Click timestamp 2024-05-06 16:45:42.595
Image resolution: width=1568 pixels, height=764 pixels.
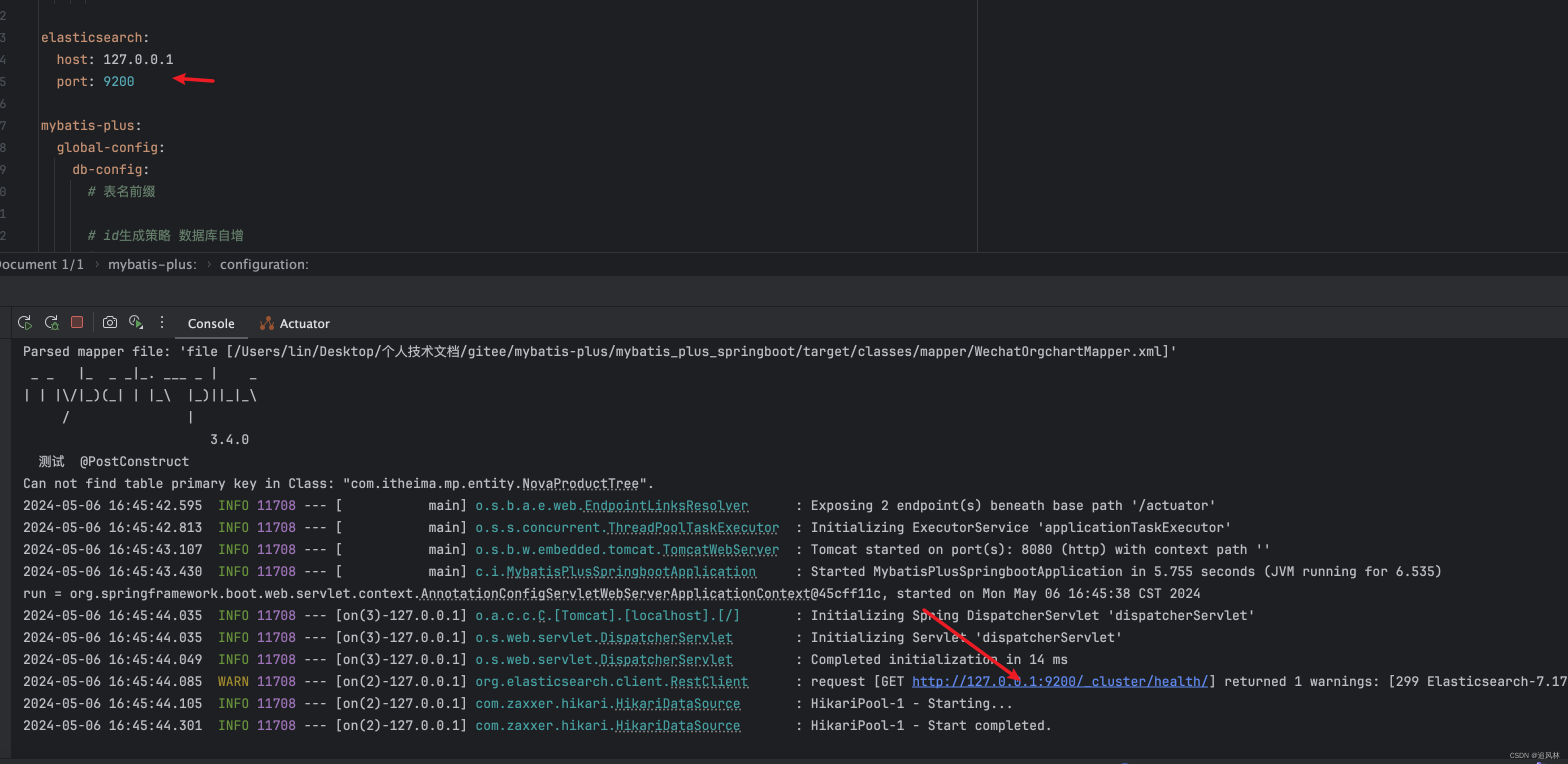pos(112,505)
